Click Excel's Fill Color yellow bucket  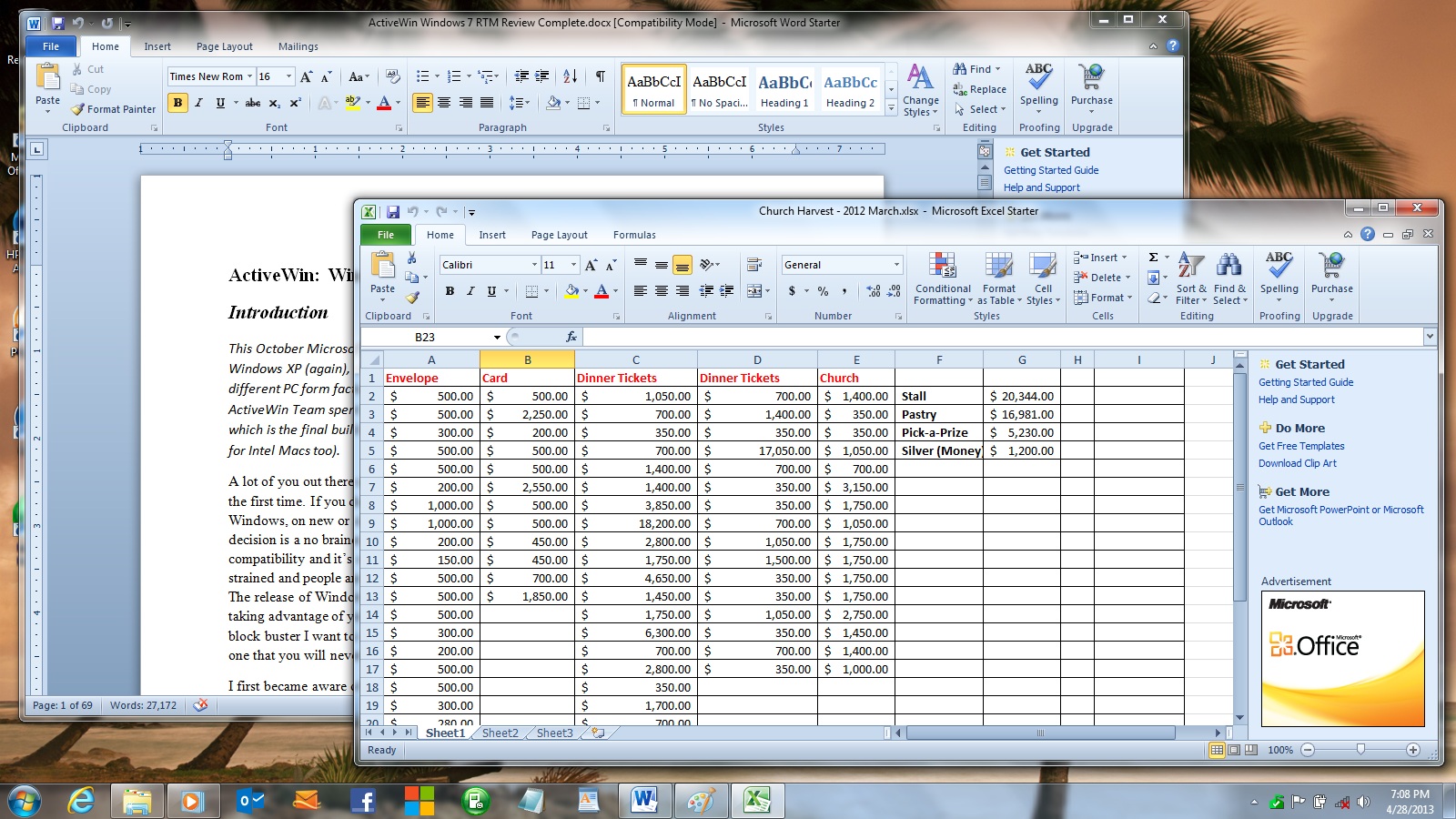tap(571, 291)
